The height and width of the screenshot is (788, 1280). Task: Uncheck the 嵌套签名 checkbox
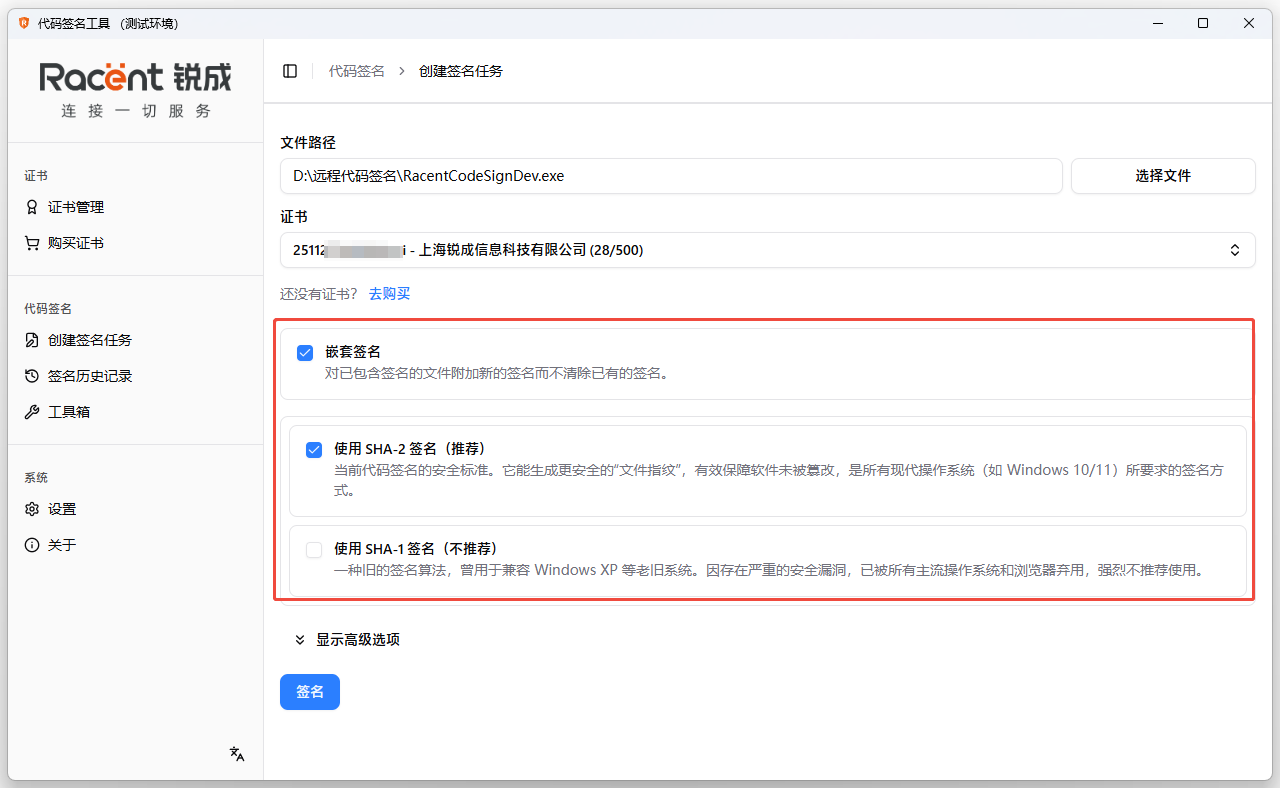305,353
